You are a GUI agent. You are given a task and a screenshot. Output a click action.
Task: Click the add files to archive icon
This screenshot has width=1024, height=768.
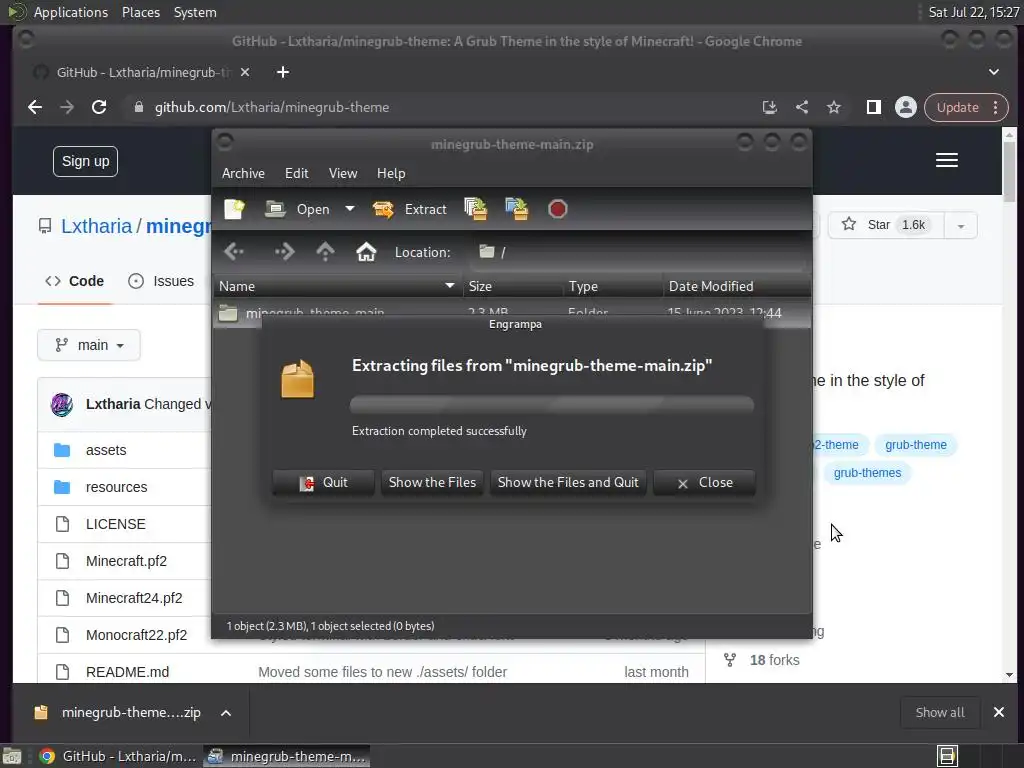coord(475,209)
